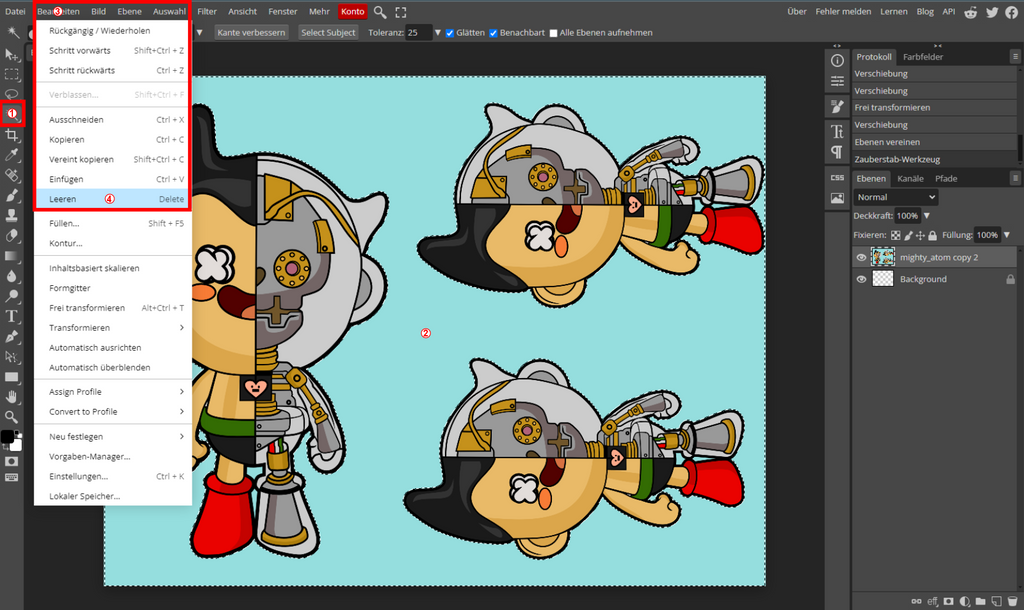Toggle lock image pixels brush in Fixieren
The height and width of the screenshot is (610, 1024).
[x=908, y=235]
